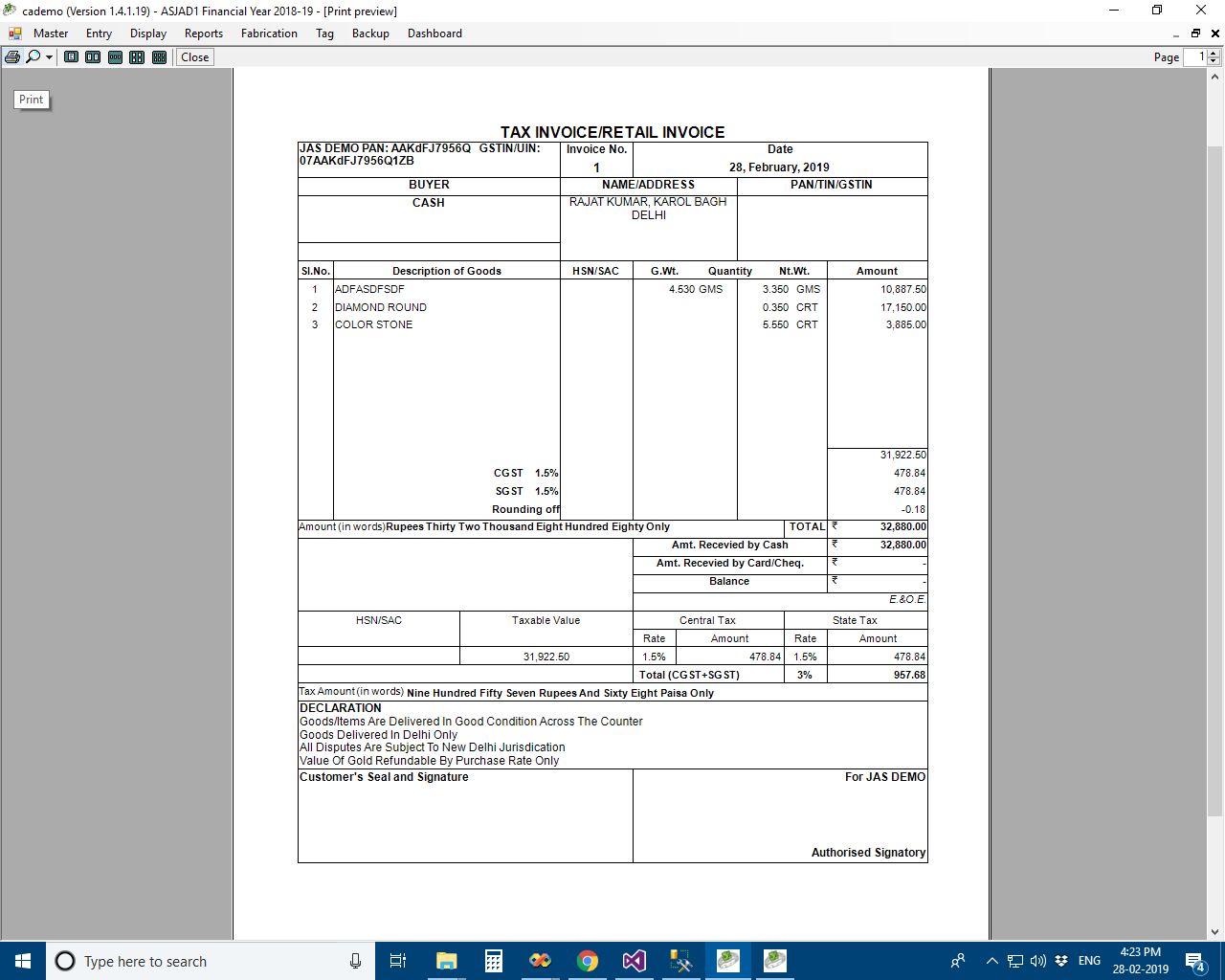Viewport: 1225px width, 980px height.
Task: Open the Master menu
Action: tap(51, 33)
